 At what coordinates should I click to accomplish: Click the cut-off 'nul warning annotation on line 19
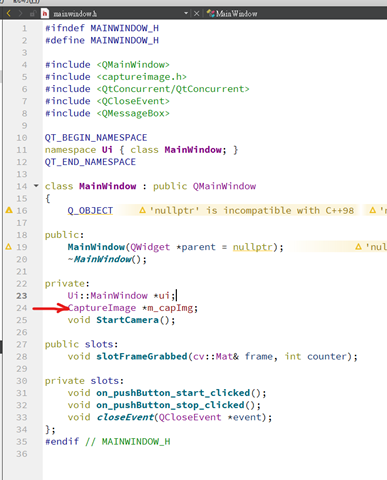tap(371, 247)
